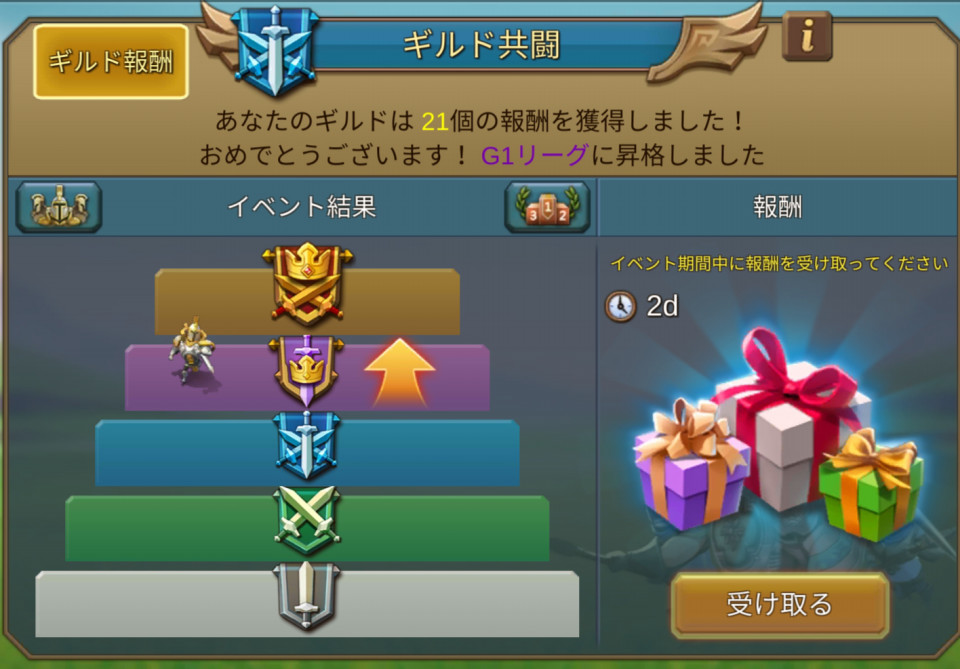Select the knight helmets guild icon
960x669 pixels.
(59, 207)
